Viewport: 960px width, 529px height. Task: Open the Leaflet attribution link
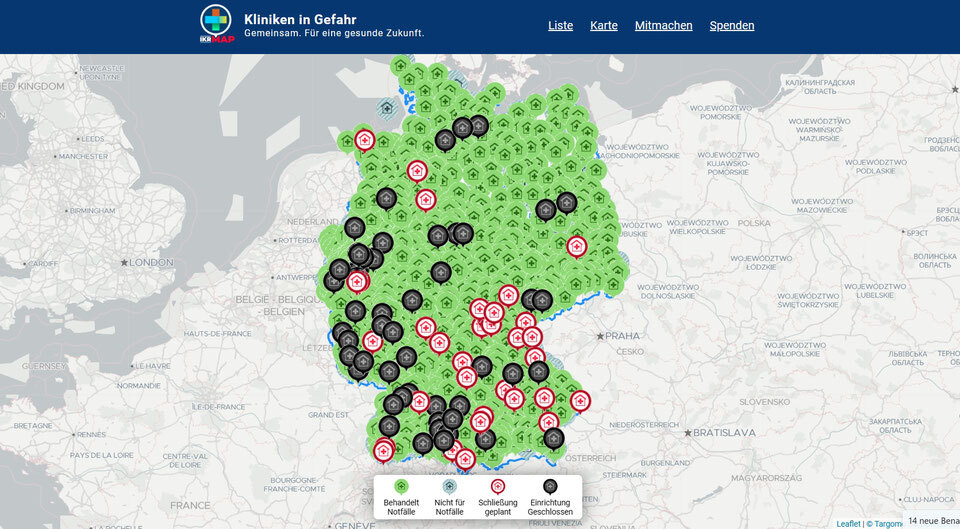click(x=847, y=523)
